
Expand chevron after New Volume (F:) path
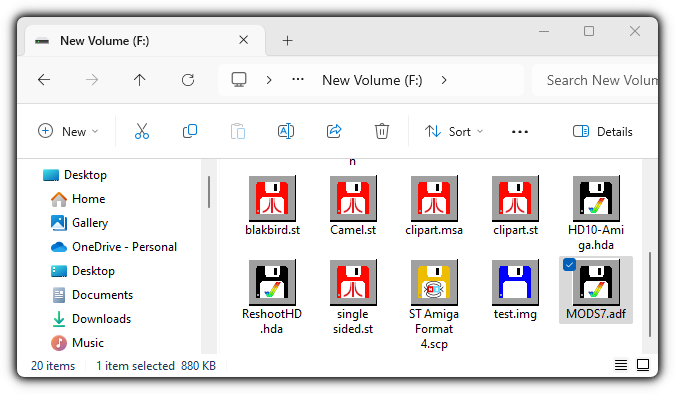(444, 80)
